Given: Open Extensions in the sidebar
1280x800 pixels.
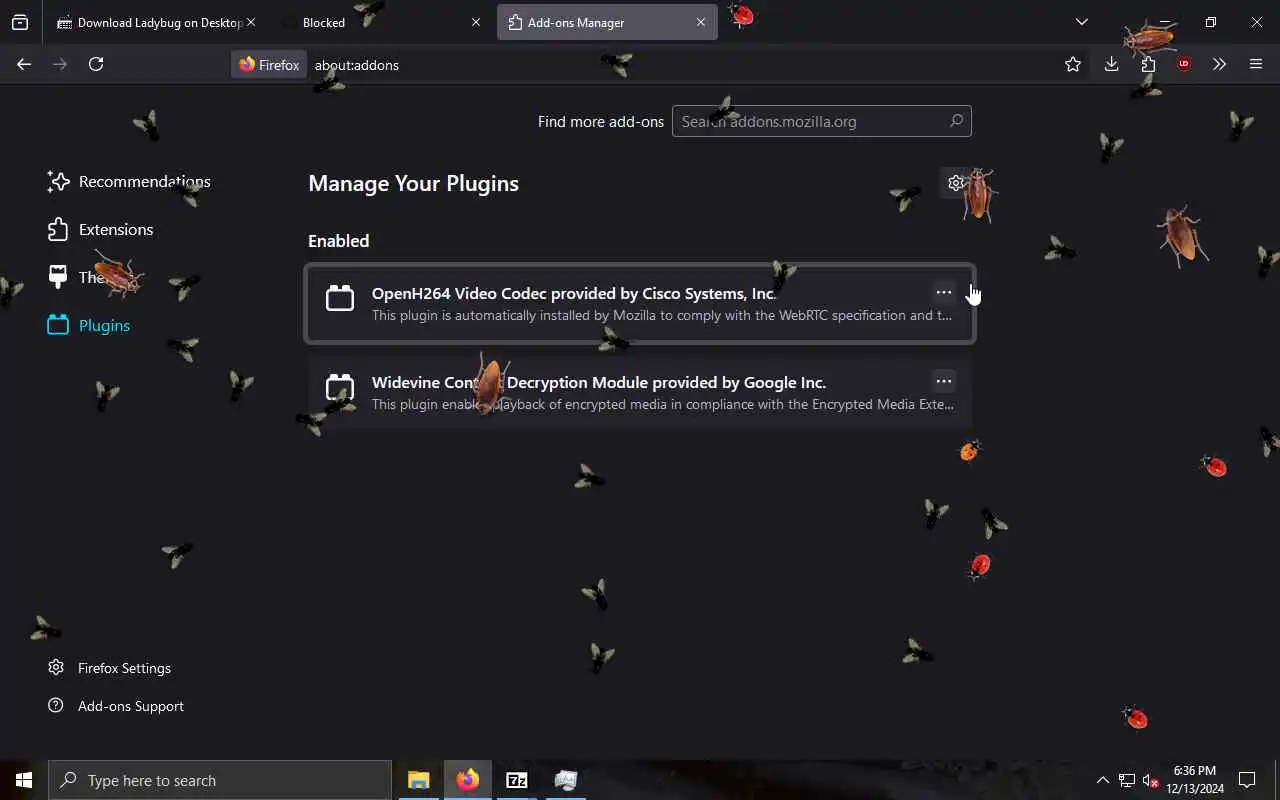Looking at the screenshot, I should click(100, 230).
